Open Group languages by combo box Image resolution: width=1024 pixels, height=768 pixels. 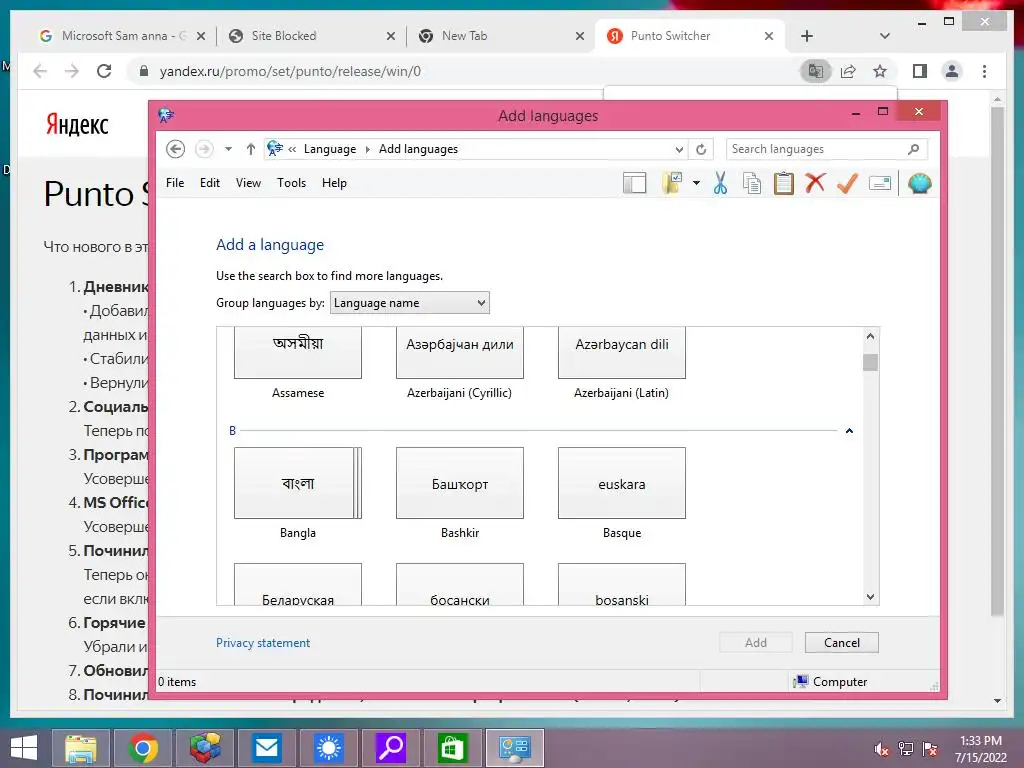tap(409, 302)
